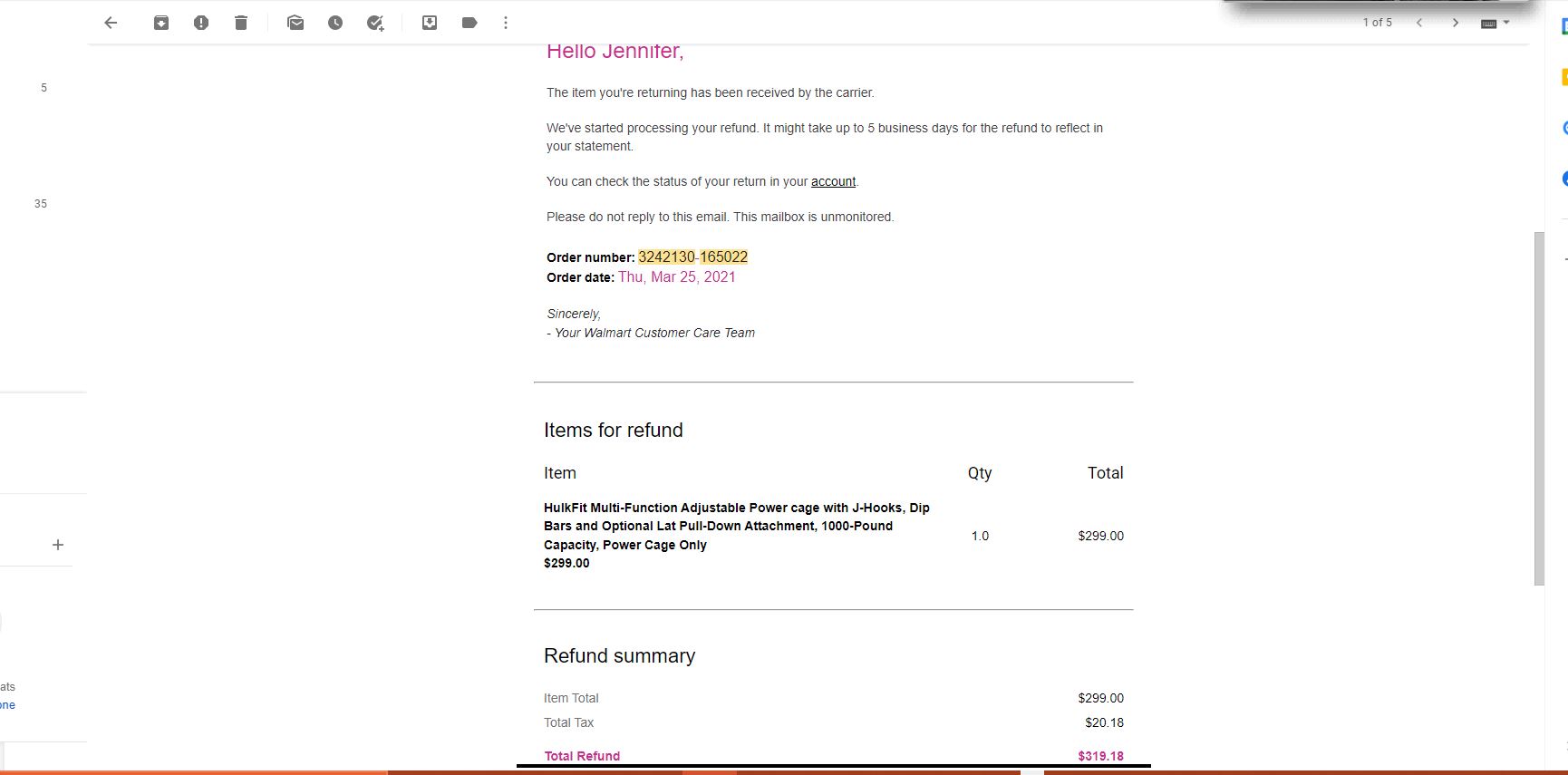1568x775 pixels.
Task: Click the HulkFit Power cage item title
Action: [737, 526]
